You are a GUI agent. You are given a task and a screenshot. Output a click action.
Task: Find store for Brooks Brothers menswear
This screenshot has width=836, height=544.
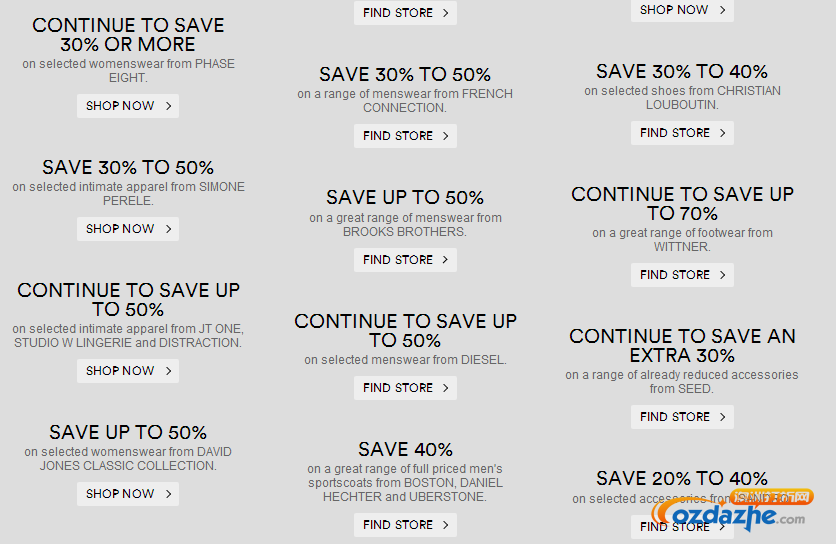(x=405, y=259)
